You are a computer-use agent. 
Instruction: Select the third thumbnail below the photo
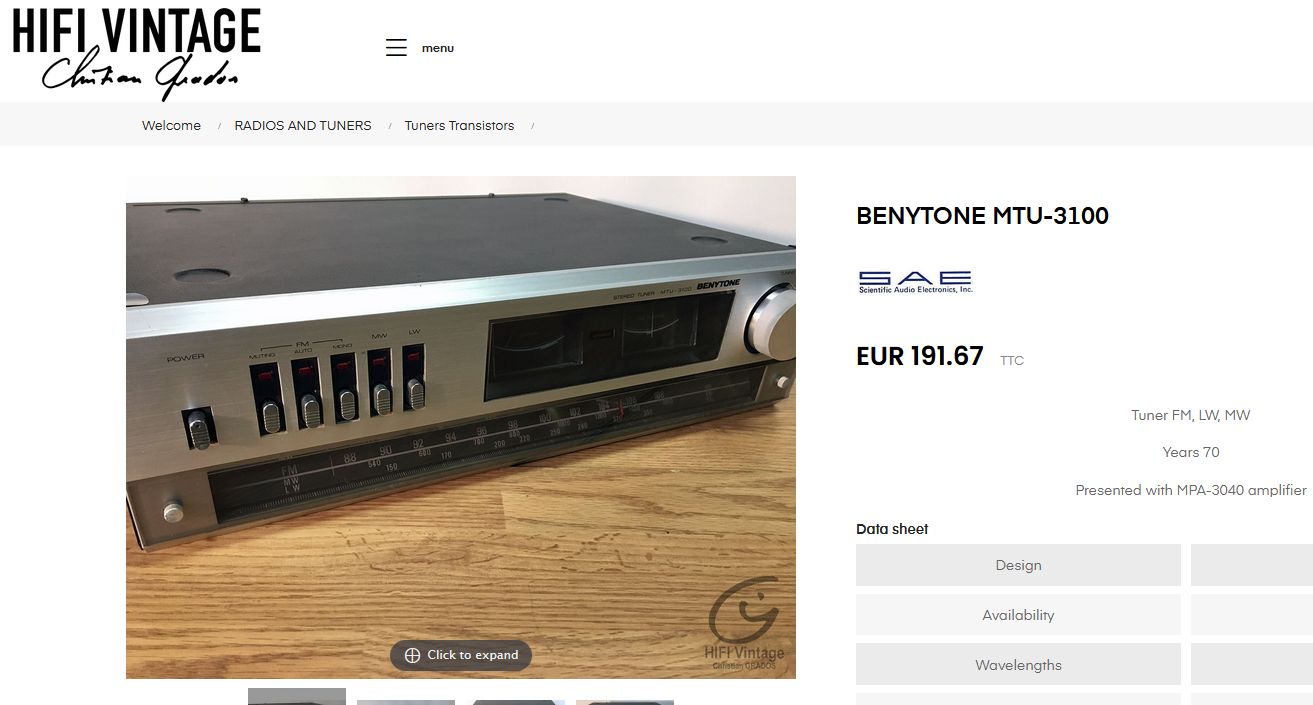click(516, 702)
